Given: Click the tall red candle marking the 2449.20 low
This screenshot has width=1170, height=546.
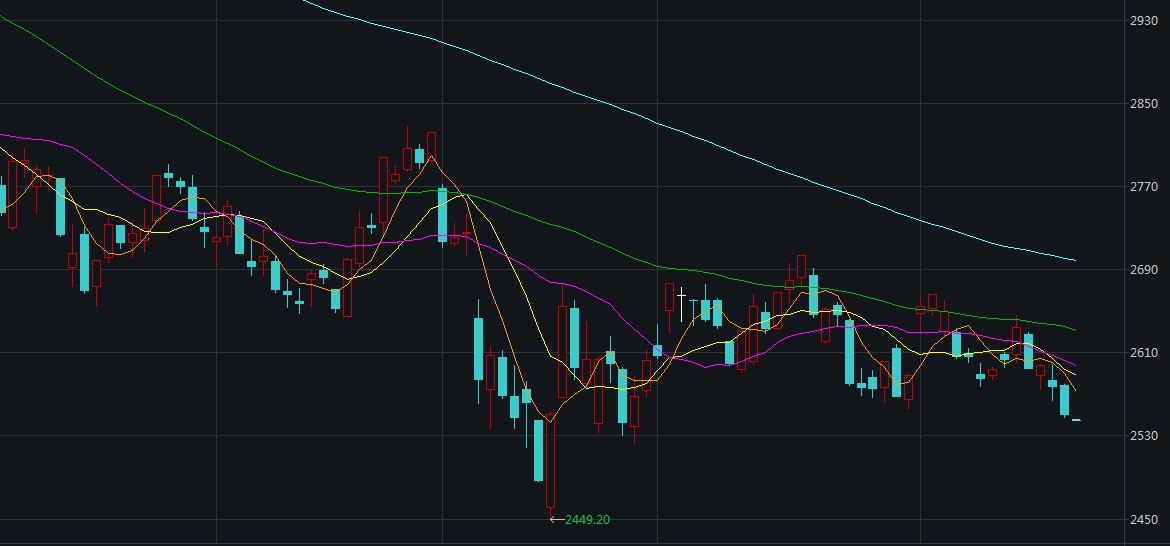Looking at the screenshot, I should (551, 461).
